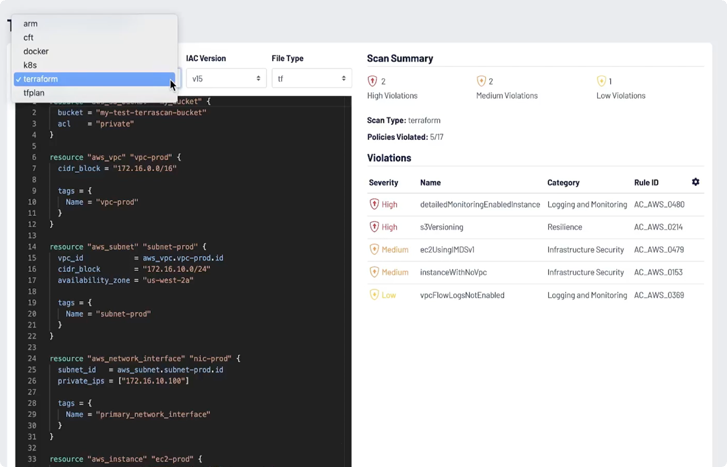727x467 pixels.
Task: Click the shield icon beside s3Versioning
Action: [375, 227]
